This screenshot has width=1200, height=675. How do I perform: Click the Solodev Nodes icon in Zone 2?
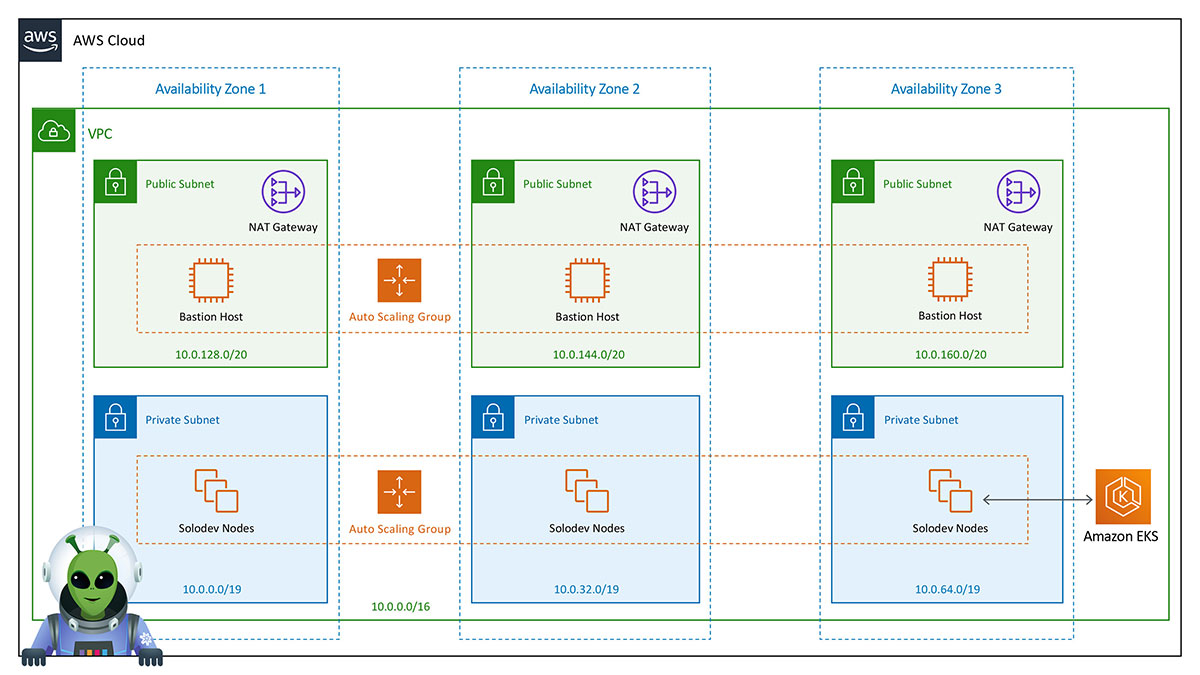click(x=587, y=490)
